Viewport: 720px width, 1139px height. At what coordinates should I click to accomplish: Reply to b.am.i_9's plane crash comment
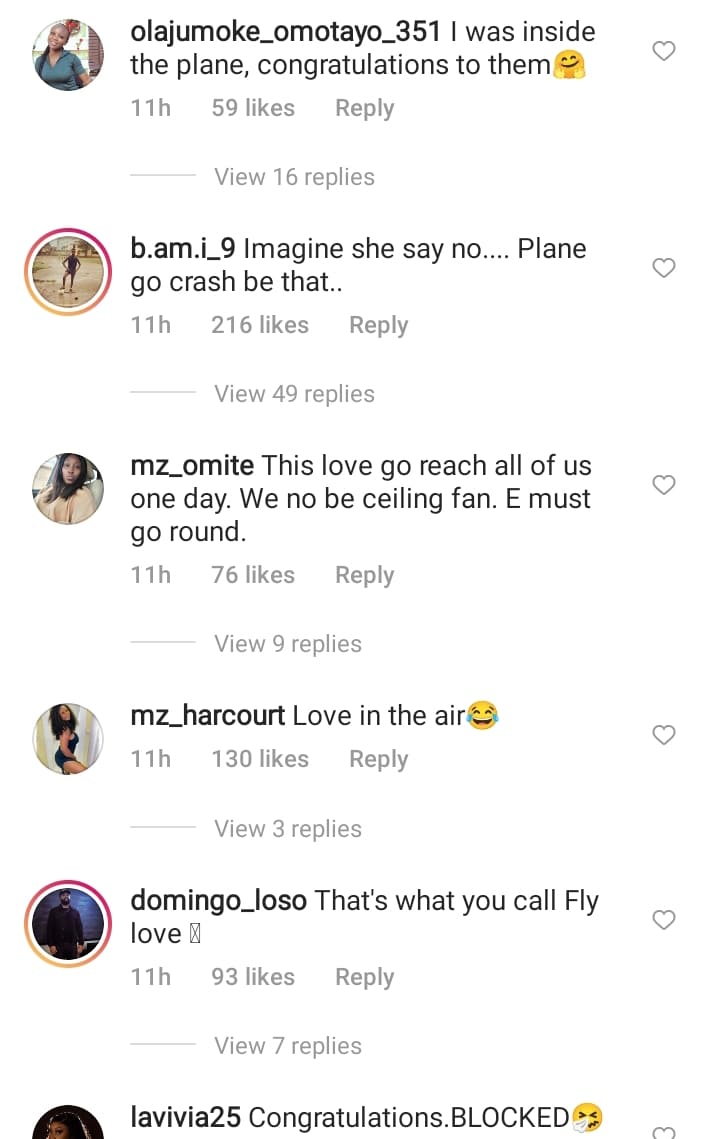[x=378, y=325]
